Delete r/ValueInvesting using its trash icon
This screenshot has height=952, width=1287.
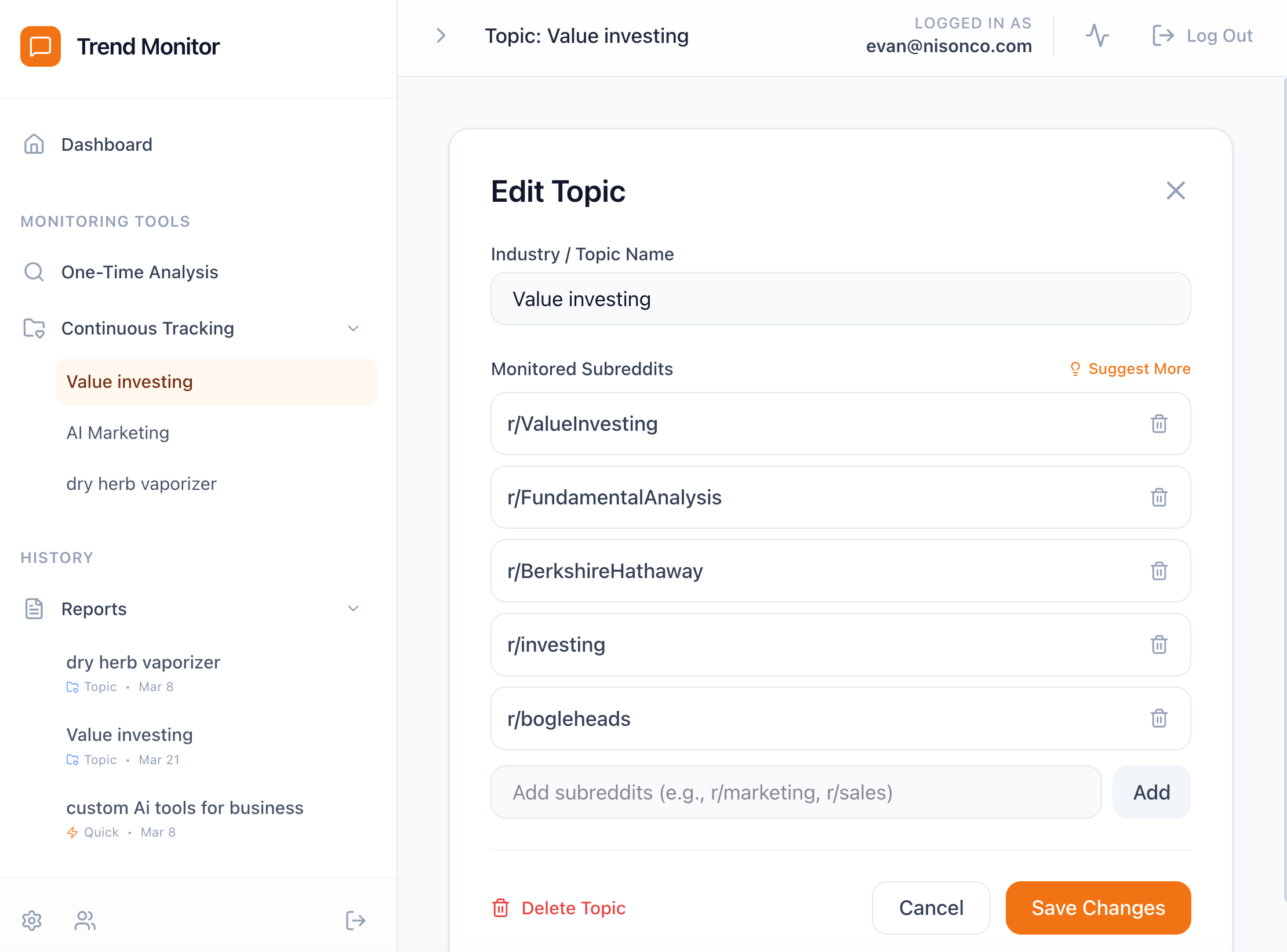pyautogui.click(x=1159, y=424)
